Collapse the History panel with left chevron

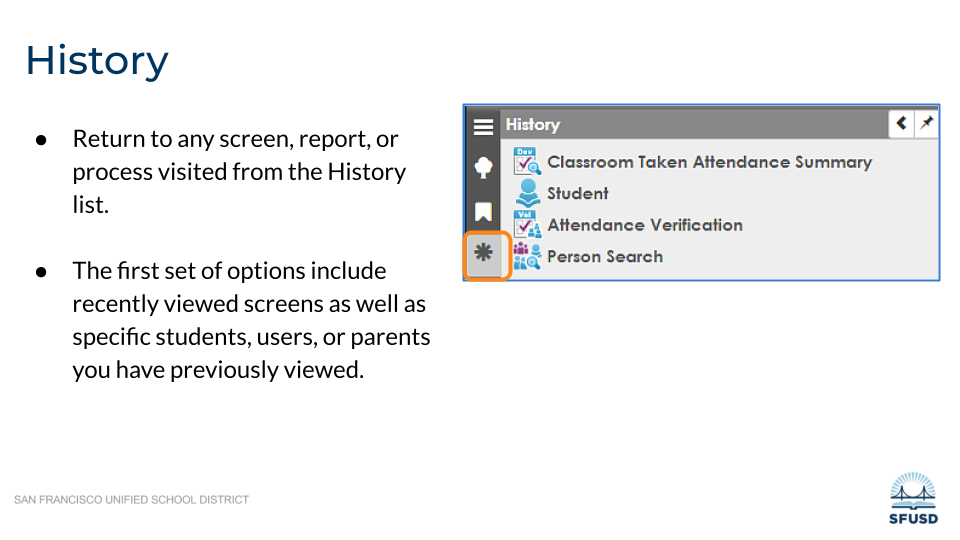902,123
